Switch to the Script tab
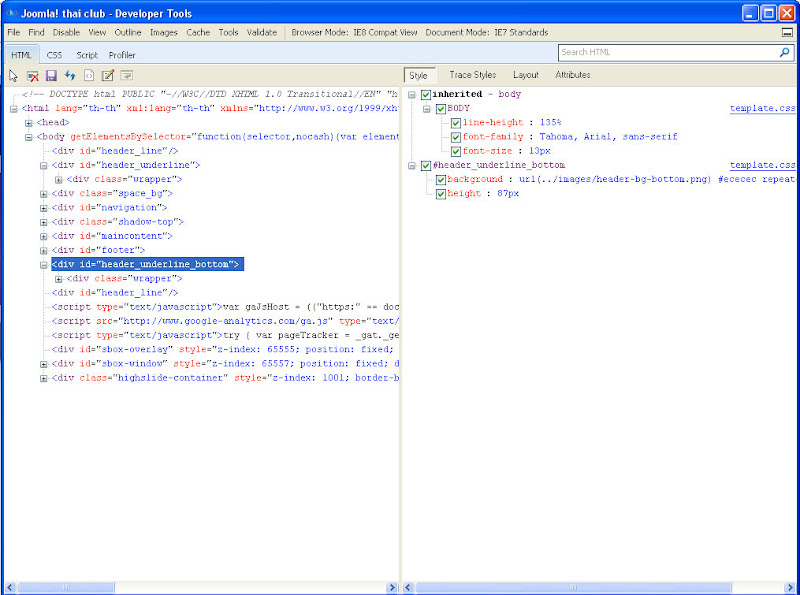This screenshot has width=800, height=595. (x=87, y=55)
